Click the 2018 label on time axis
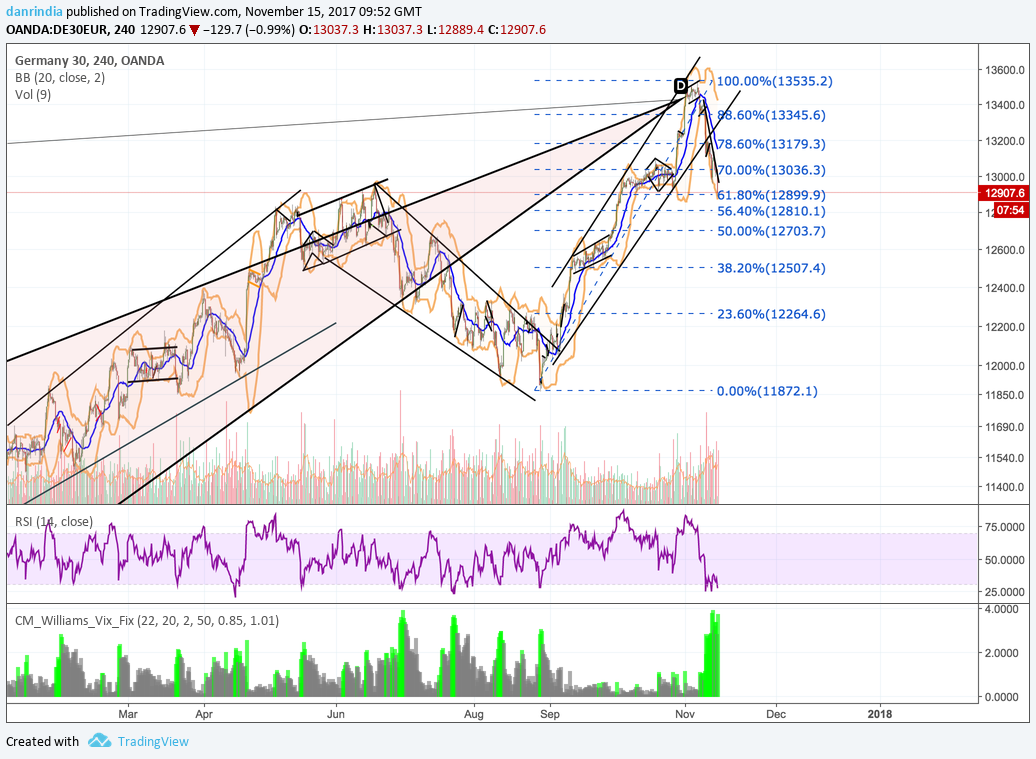 (879, 714)
